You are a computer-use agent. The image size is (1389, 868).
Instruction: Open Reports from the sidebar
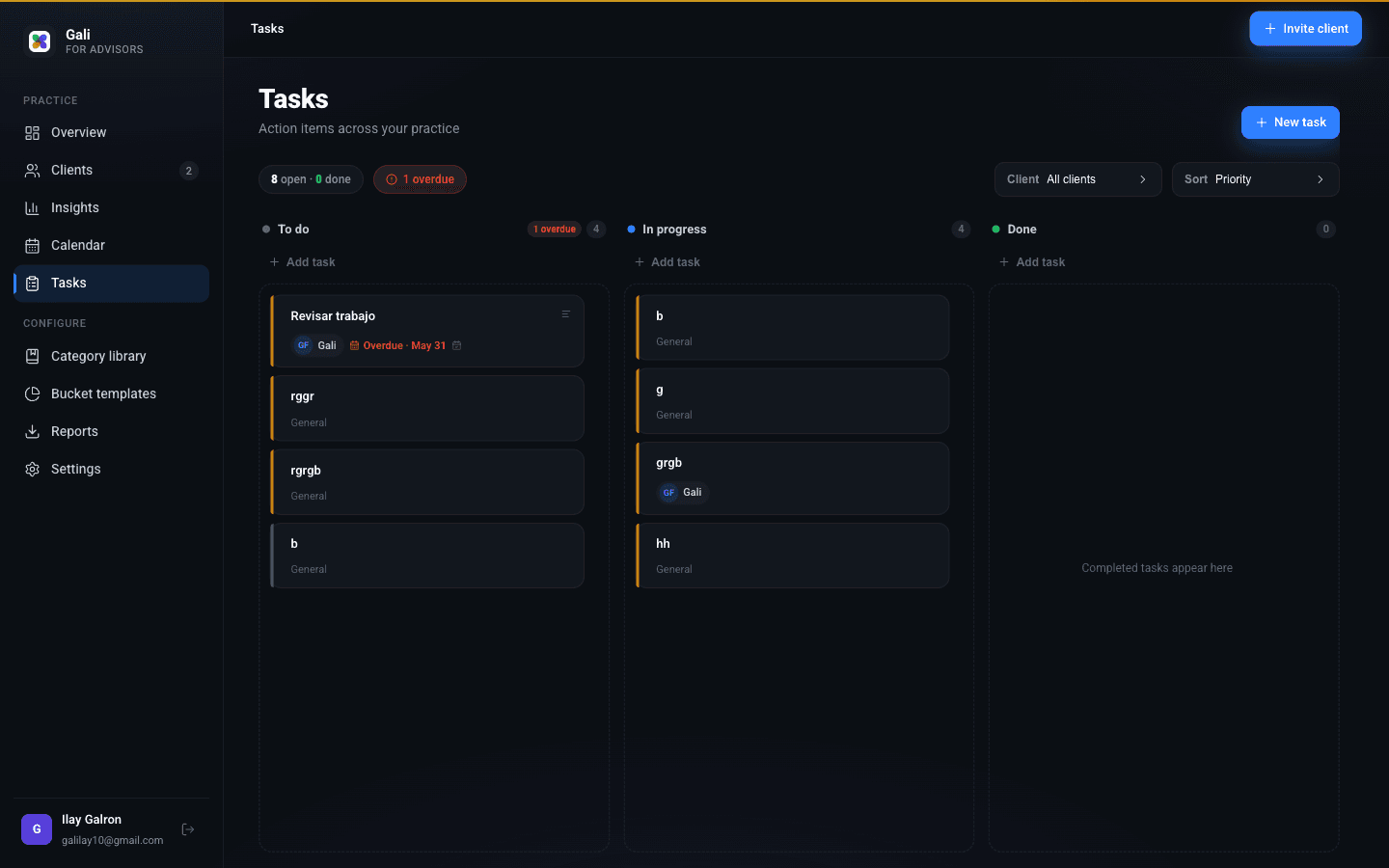click(111, 432)
